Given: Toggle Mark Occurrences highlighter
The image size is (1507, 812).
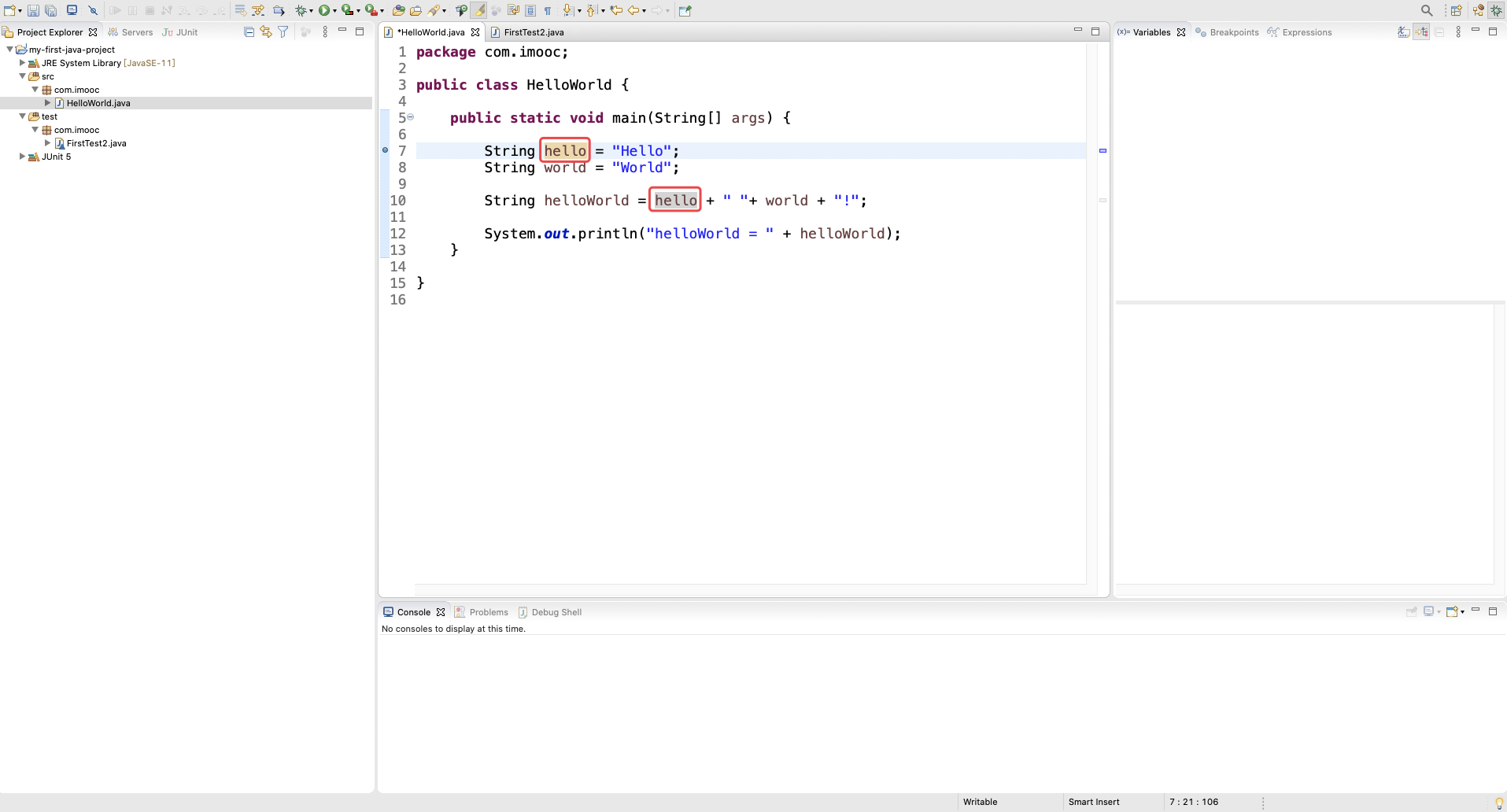Looking at the screenshot, I should (478, 10).
